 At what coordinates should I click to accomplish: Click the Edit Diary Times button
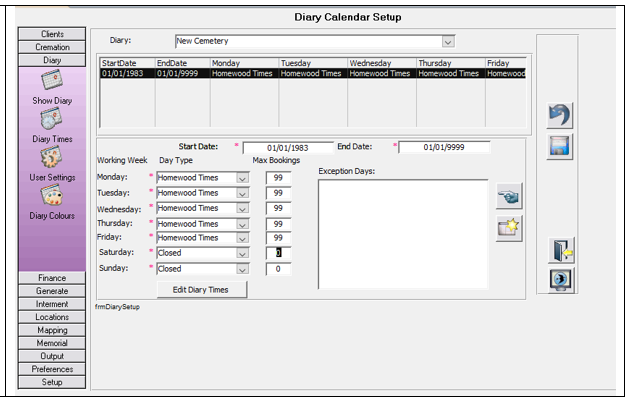click(202, 290)
